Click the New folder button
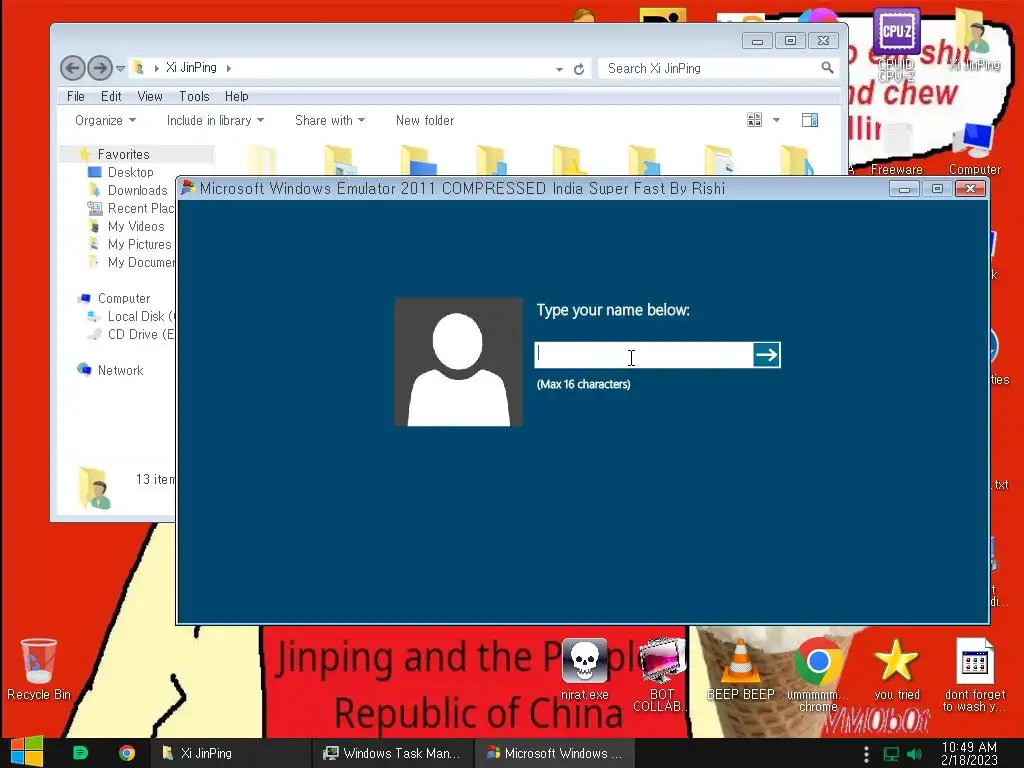 click(x=424, y=120)
